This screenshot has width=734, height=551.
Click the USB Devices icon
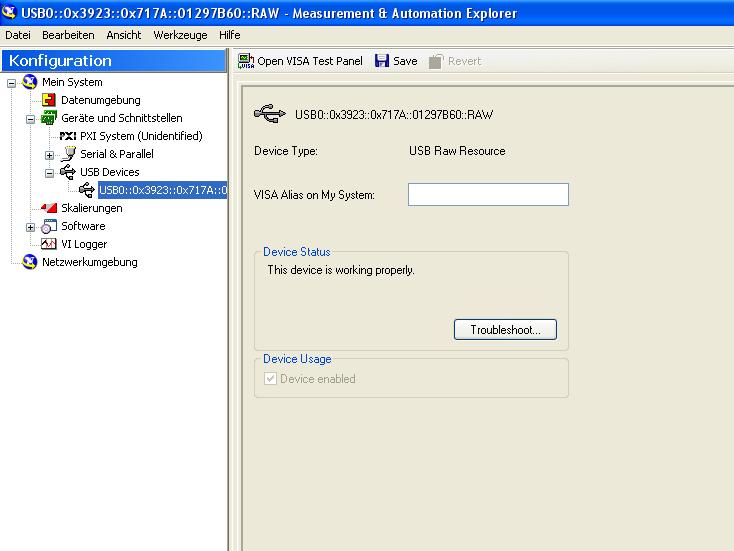pos(68,172)
